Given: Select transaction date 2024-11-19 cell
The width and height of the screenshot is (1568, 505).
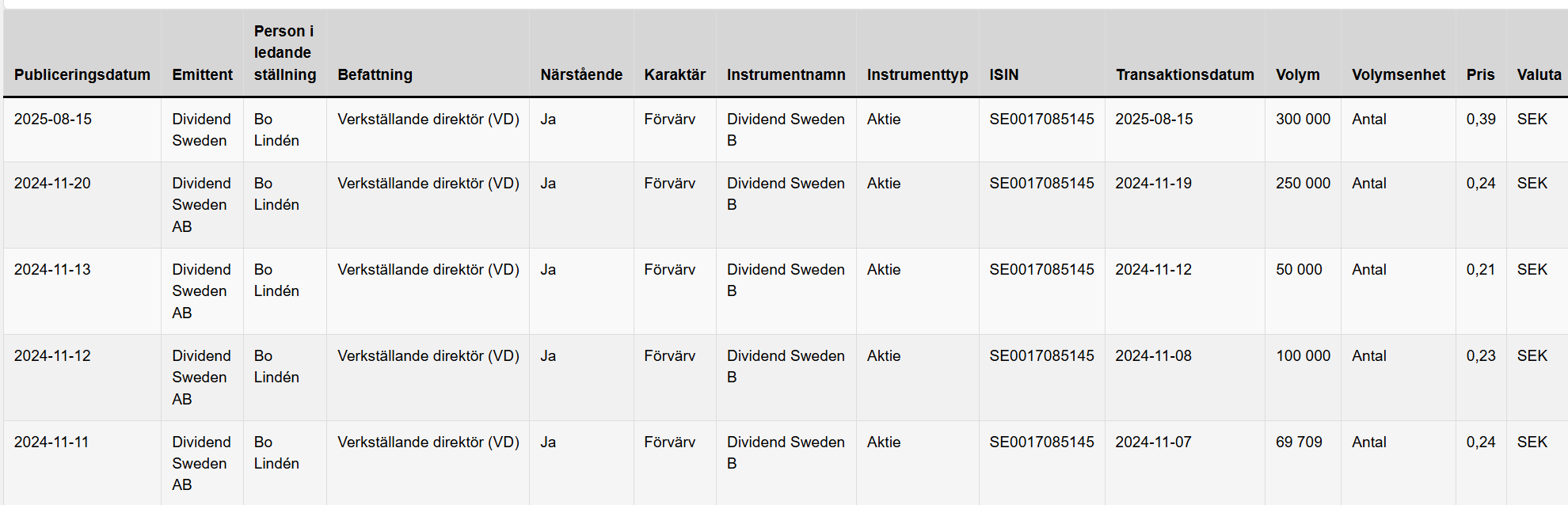Looking at the screenshot, I should [x=1153, y=183].
